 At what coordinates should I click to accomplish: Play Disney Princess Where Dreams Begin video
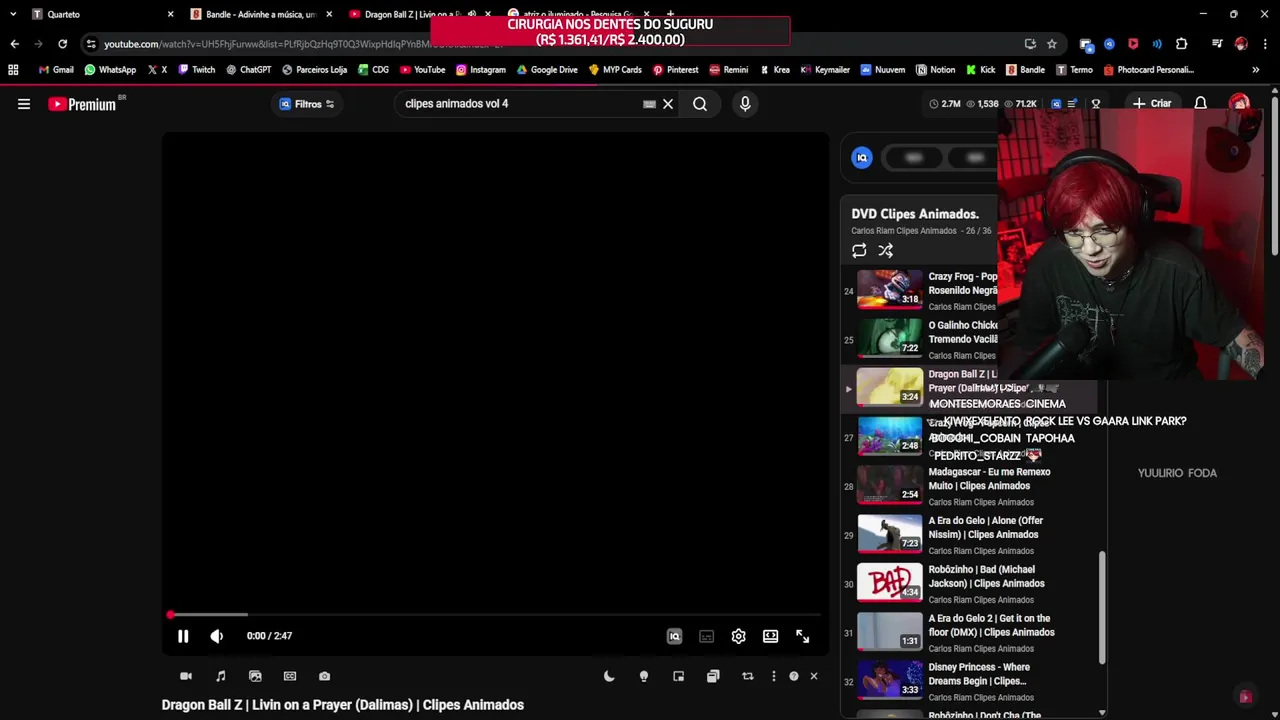[970, 681]
